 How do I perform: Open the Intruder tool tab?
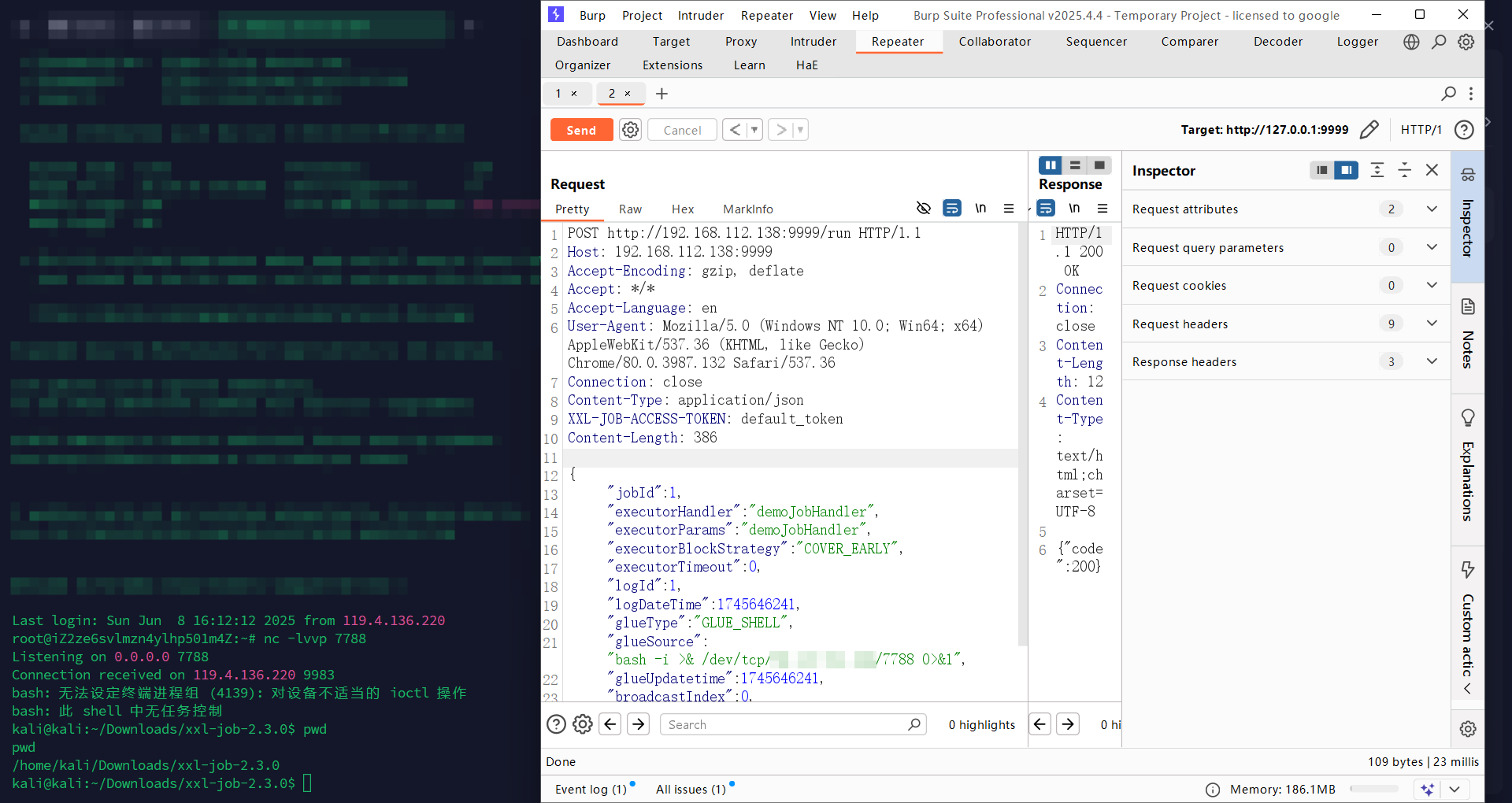(x=813, y=42)
